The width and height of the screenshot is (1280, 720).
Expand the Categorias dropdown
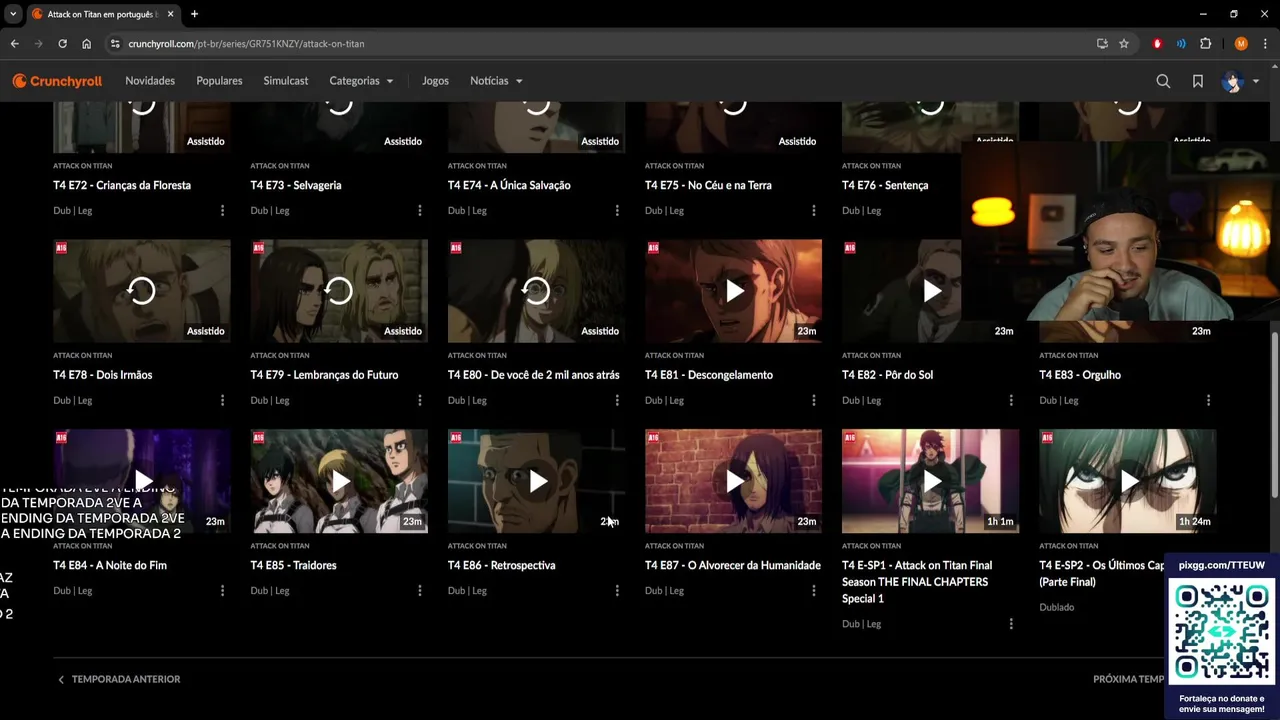(x=361, y=81)
